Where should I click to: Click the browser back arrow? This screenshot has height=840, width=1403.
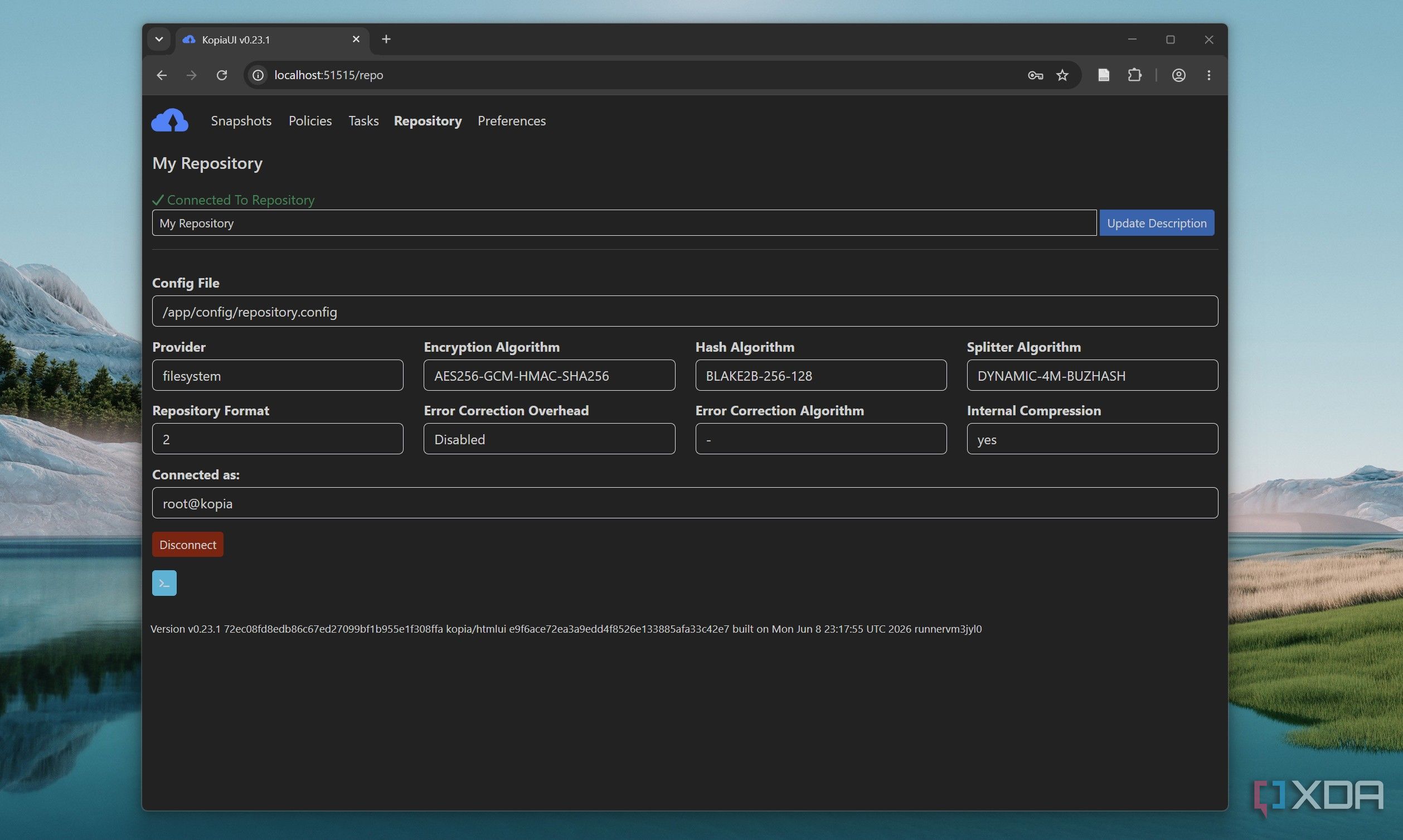(162, 75)
